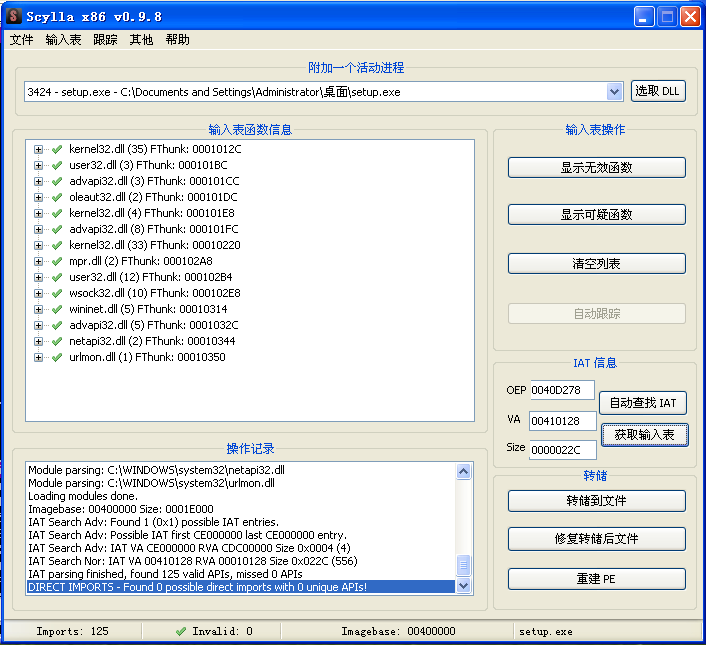Viewport: 706px width, 645px height.
Task: Click 'Imports: 125' status bar entry
Action: click(72, 631)
